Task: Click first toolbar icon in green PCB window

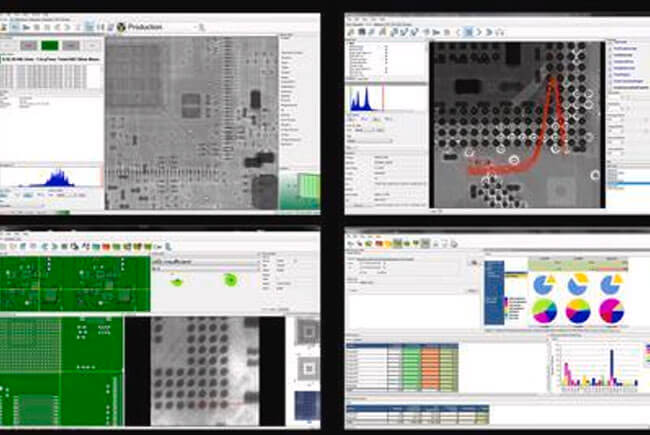Action: click(6, 245)
